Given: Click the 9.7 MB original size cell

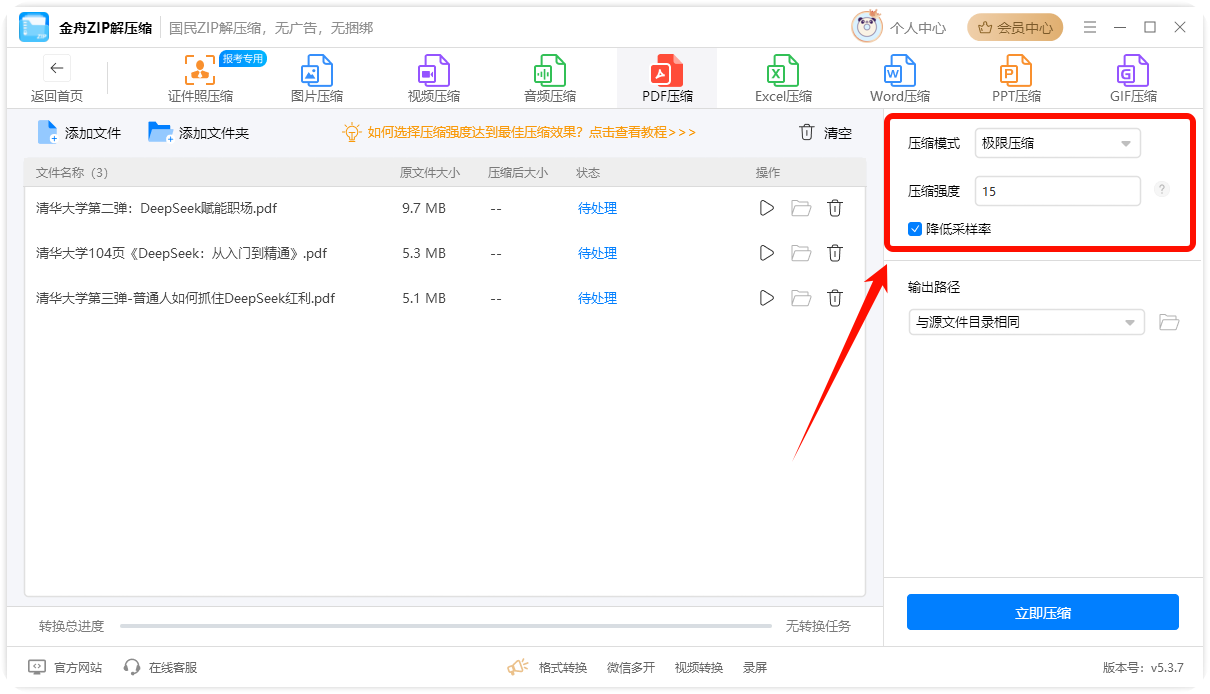Looking at the screenshot, I should [x=423, y=208].
